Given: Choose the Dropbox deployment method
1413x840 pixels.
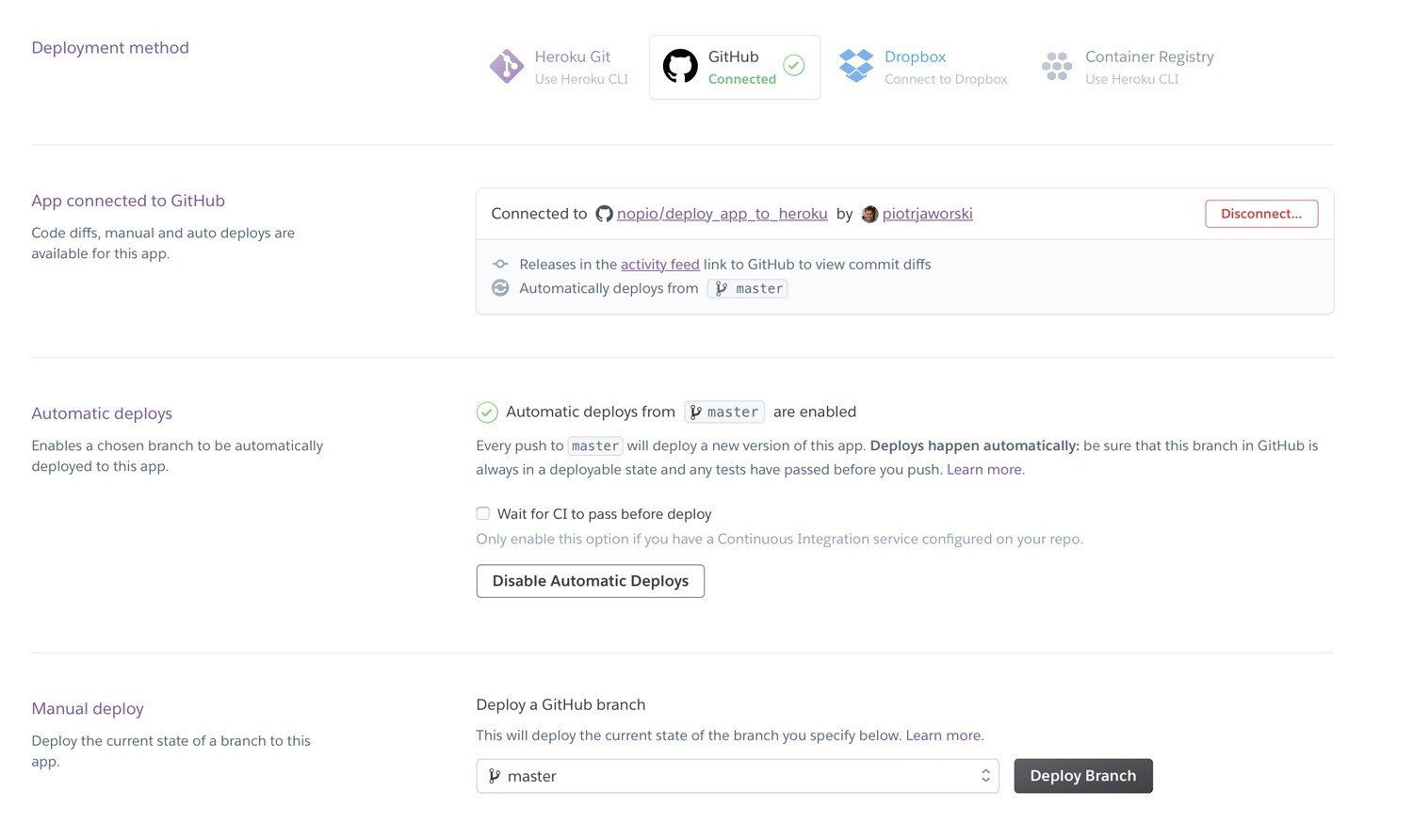Looking at the screenshot, I should click(x=924, y=67).
